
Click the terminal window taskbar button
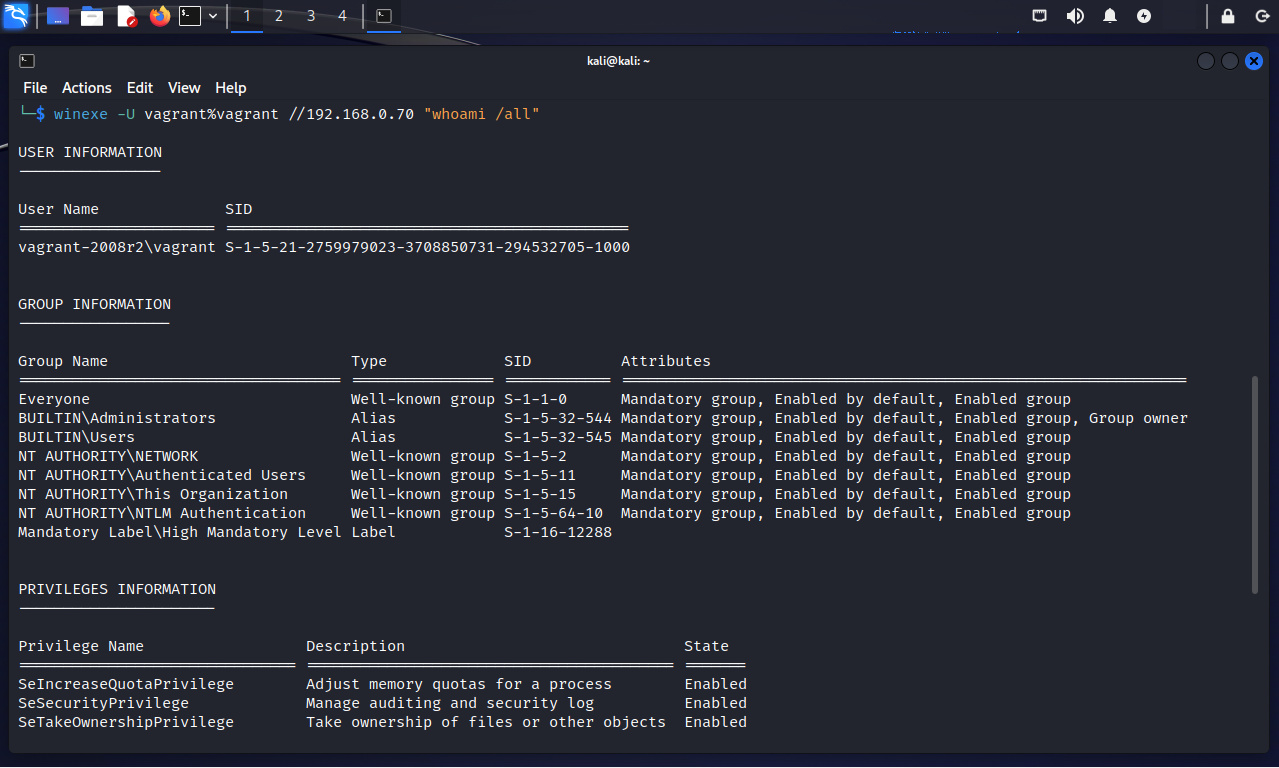click(x=383, y=16)
